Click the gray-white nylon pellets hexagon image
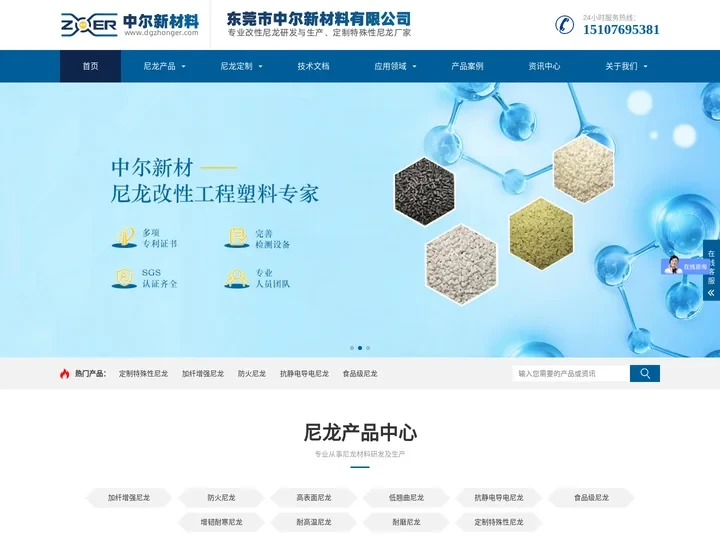This screenshot has width=720, height=540. (x=461, y=264)
